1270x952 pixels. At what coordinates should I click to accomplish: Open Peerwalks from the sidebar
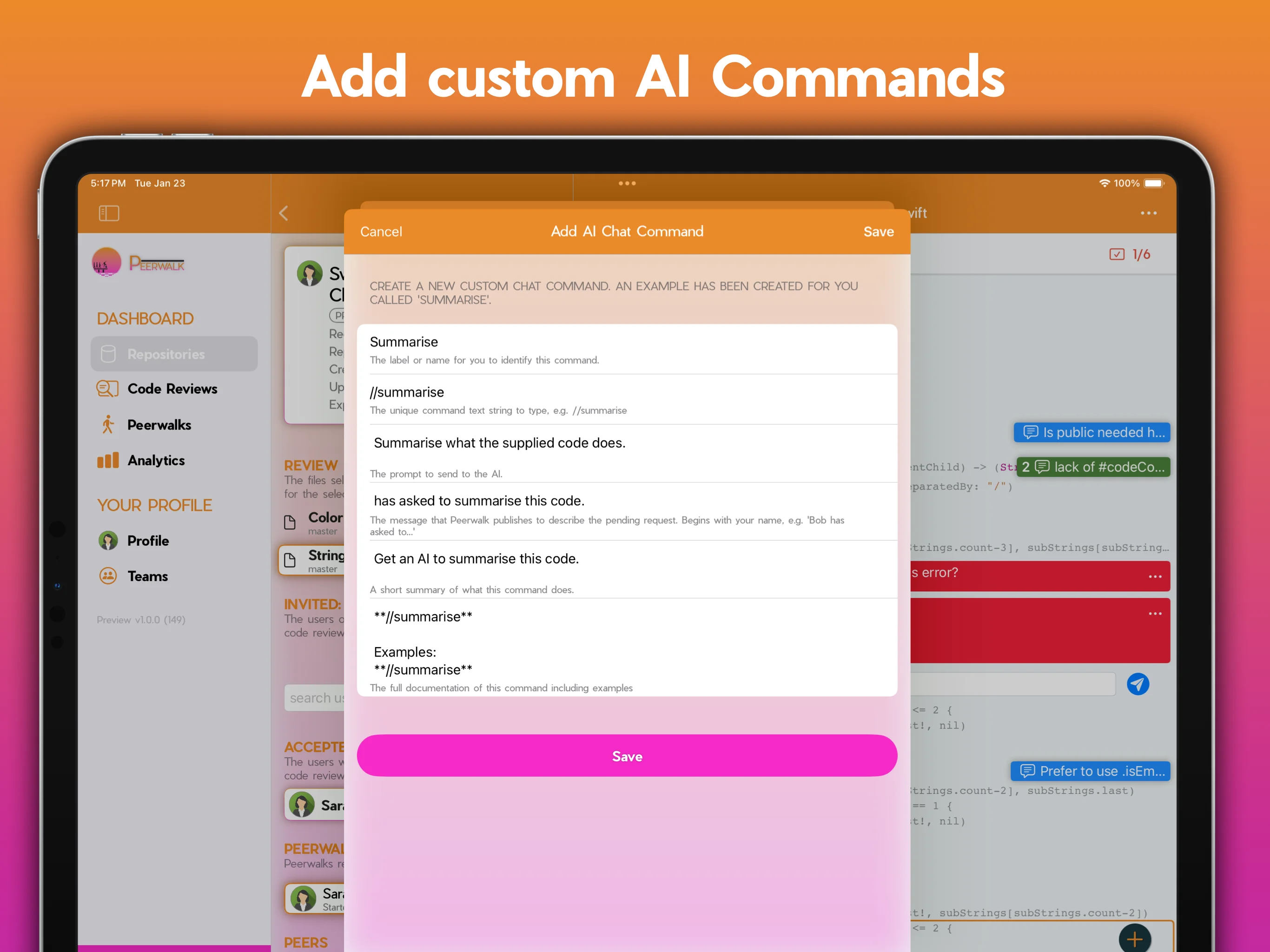click(159, 425)
